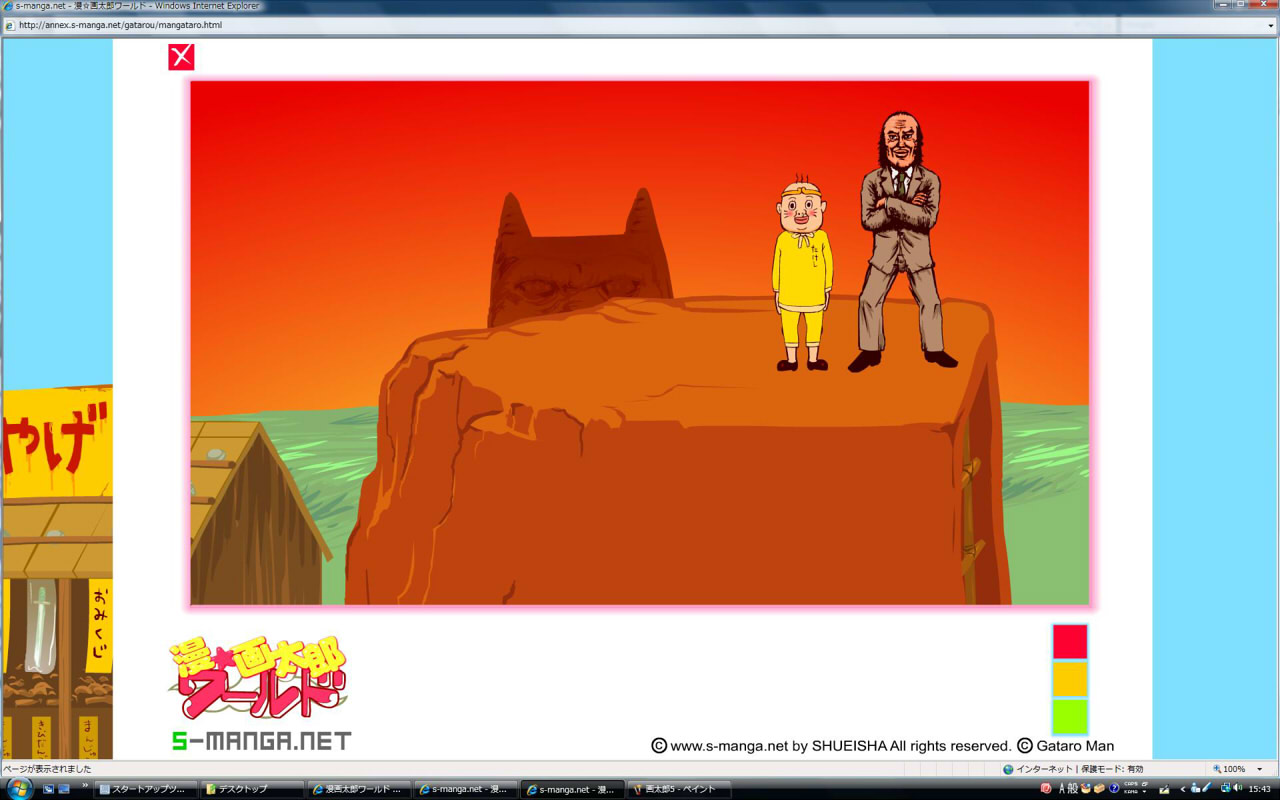1280x800 pixels.
Task: Click the system clock showing 15:43
Action: pyautogui.click(x=1259, y=789)
